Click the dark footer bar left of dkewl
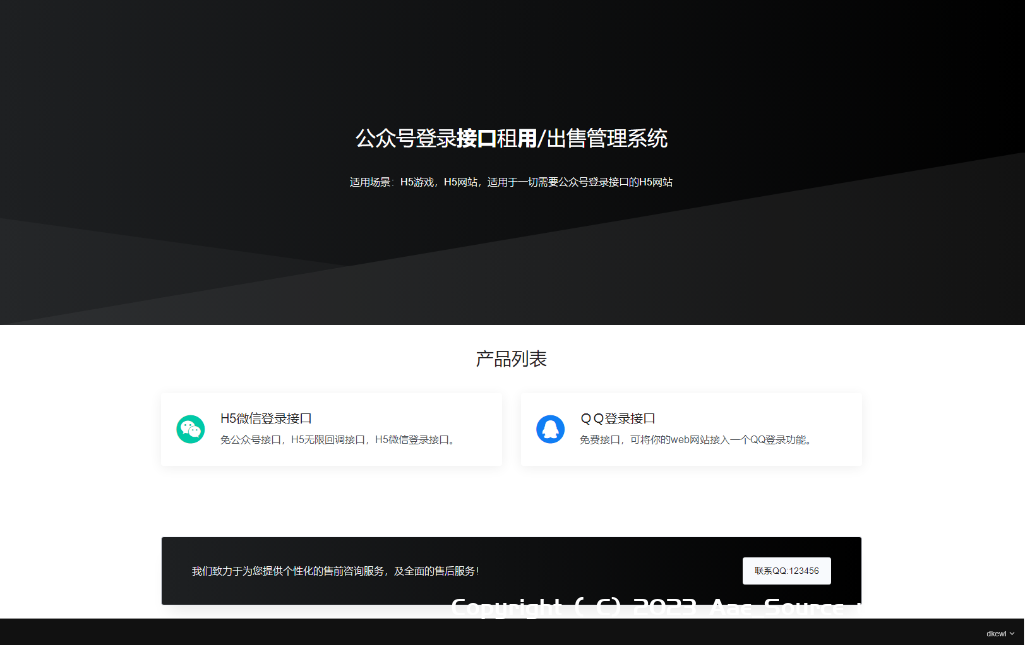The width and height of the screenshot is (1025, 645). 500,633
